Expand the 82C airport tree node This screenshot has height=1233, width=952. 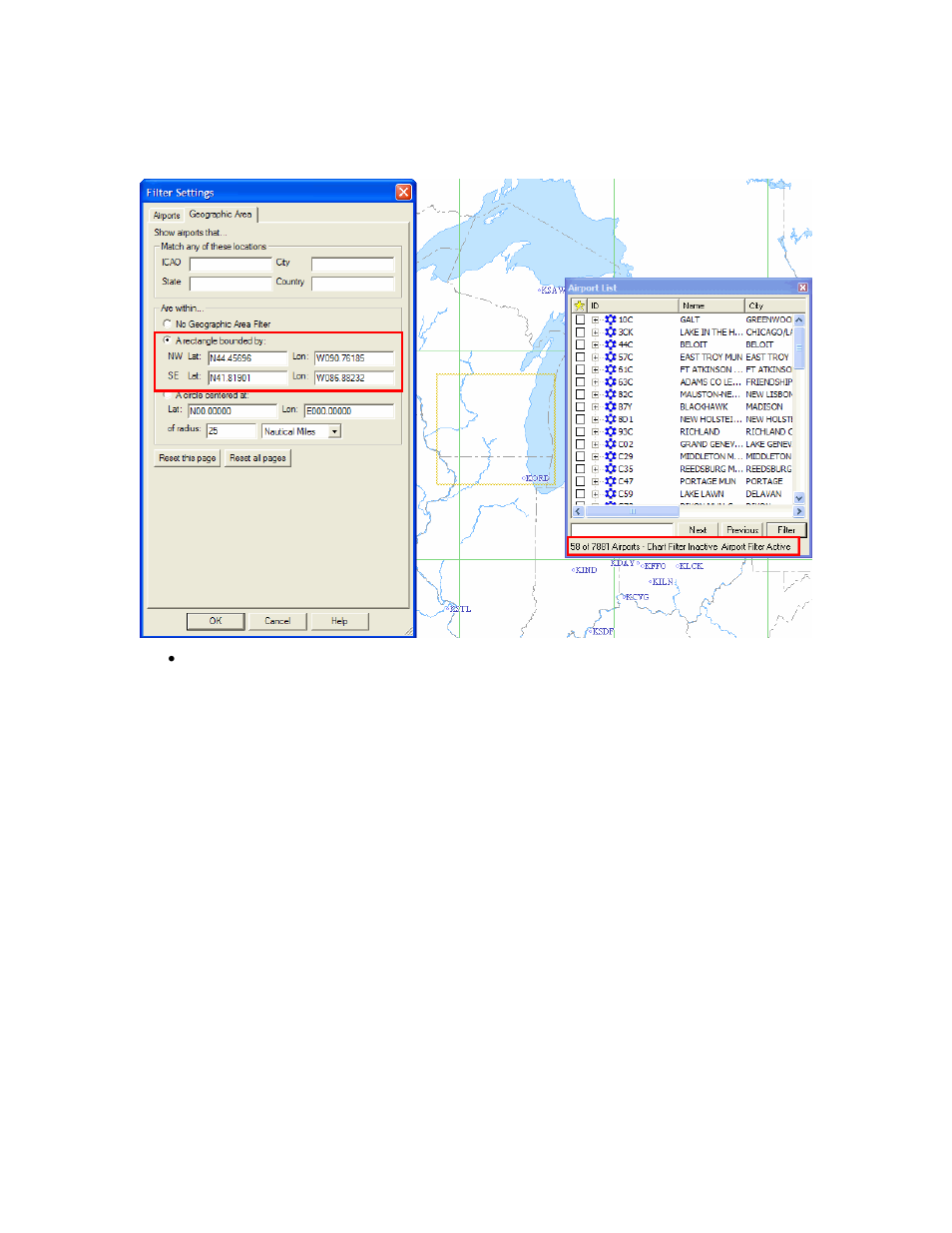tap(596, 394)
